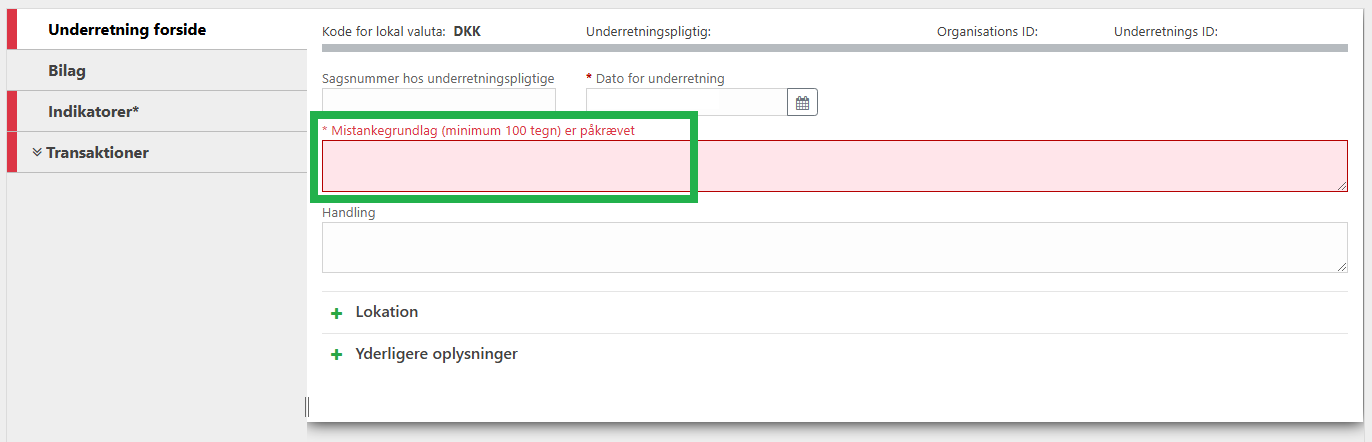
Task: Click into the red Mistankegrundlag text area
Action: (x=835, y=166)
